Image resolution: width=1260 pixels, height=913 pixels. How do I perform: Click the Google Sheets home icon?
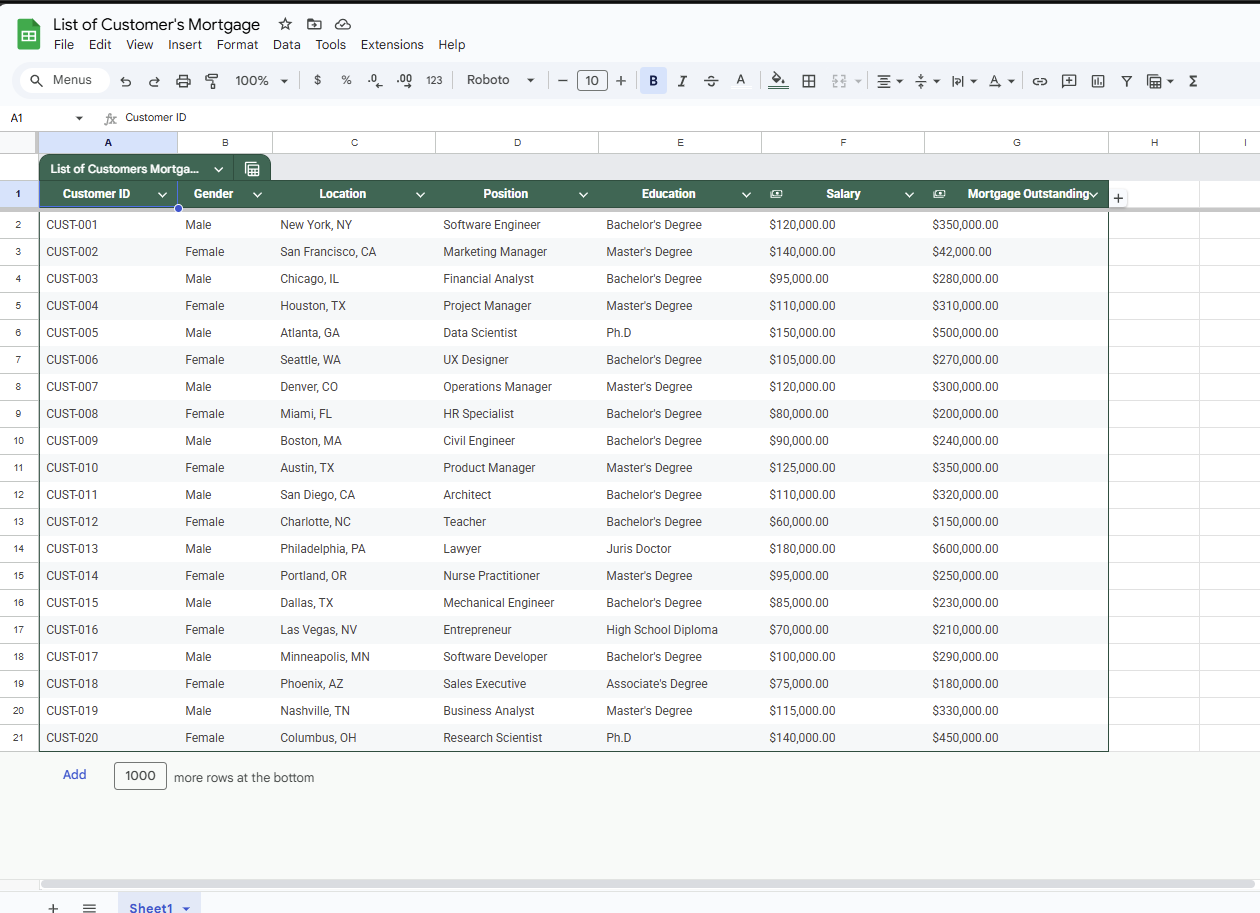coord(29,35)
